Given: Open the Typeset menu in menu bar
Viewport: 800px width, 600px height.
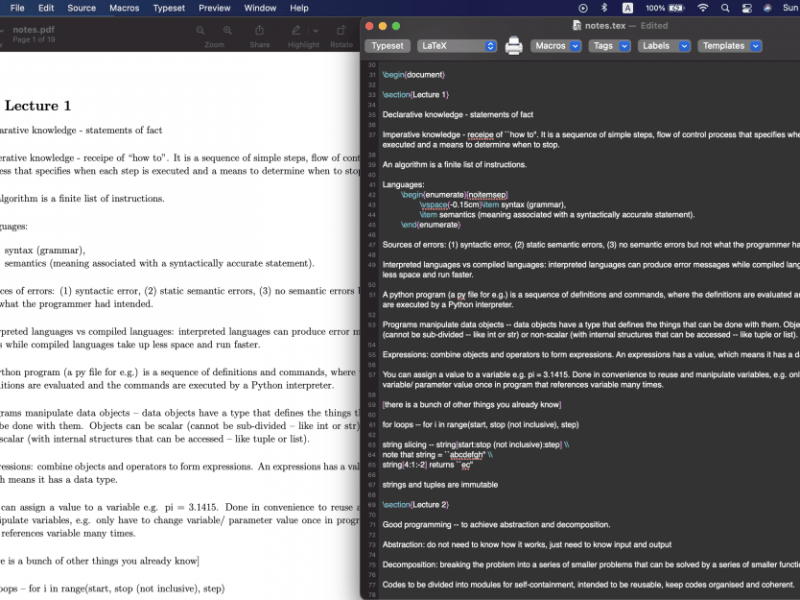Looking at the screenshot, I should tap(169, 8).
